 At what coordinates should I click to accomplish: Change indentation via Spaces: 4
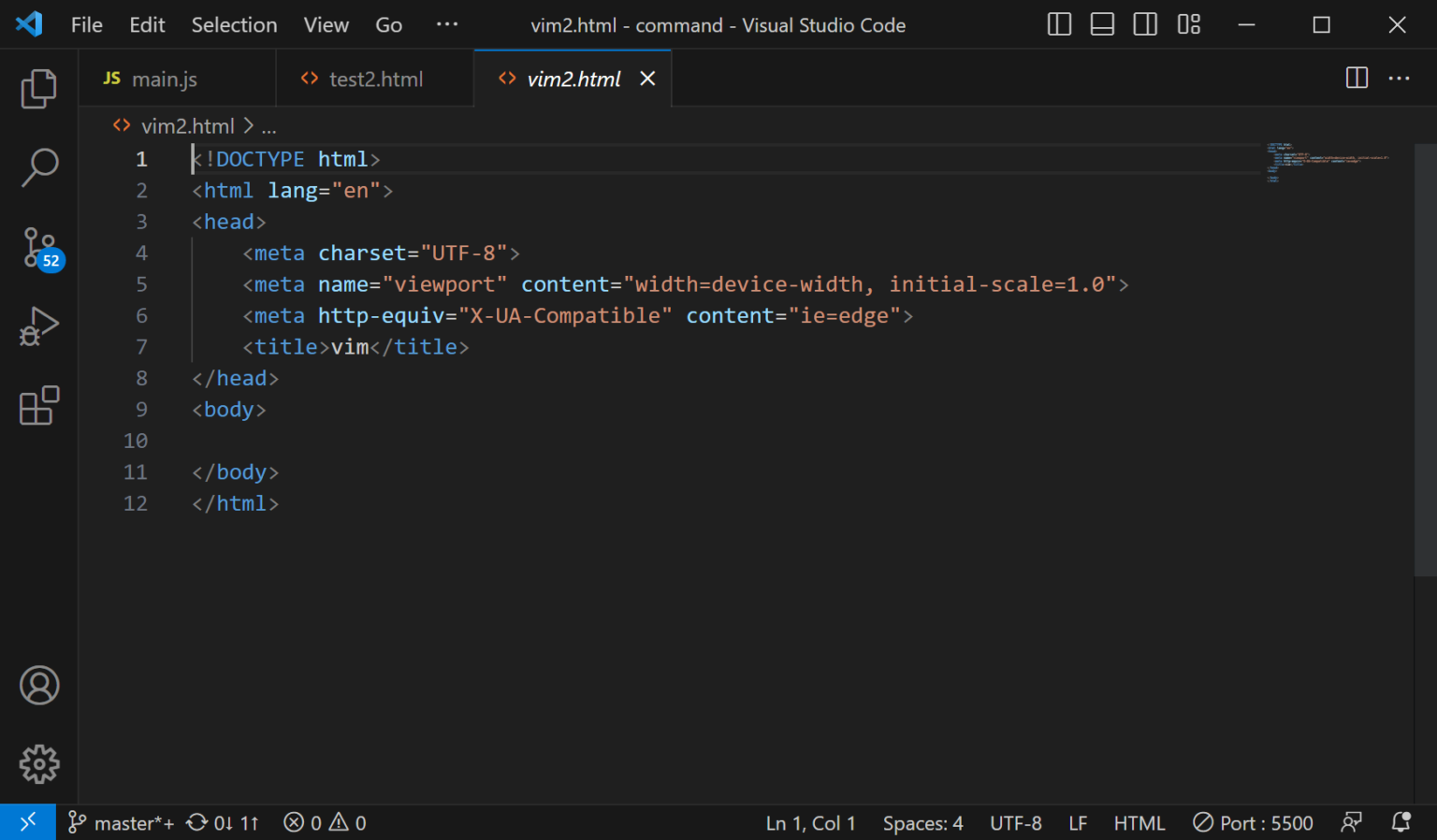click(922, 822)
